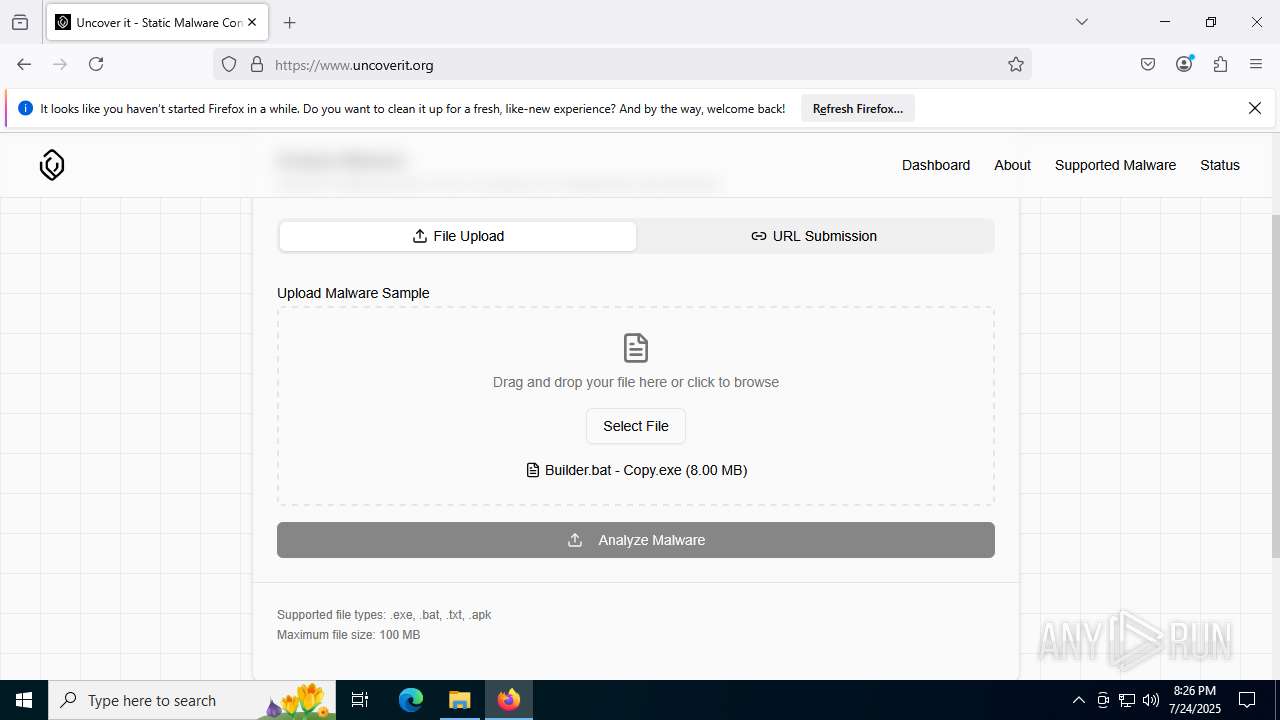The image size is (1280, 720).
Task: Save page to Pocket
Action: click(1148, 64)
